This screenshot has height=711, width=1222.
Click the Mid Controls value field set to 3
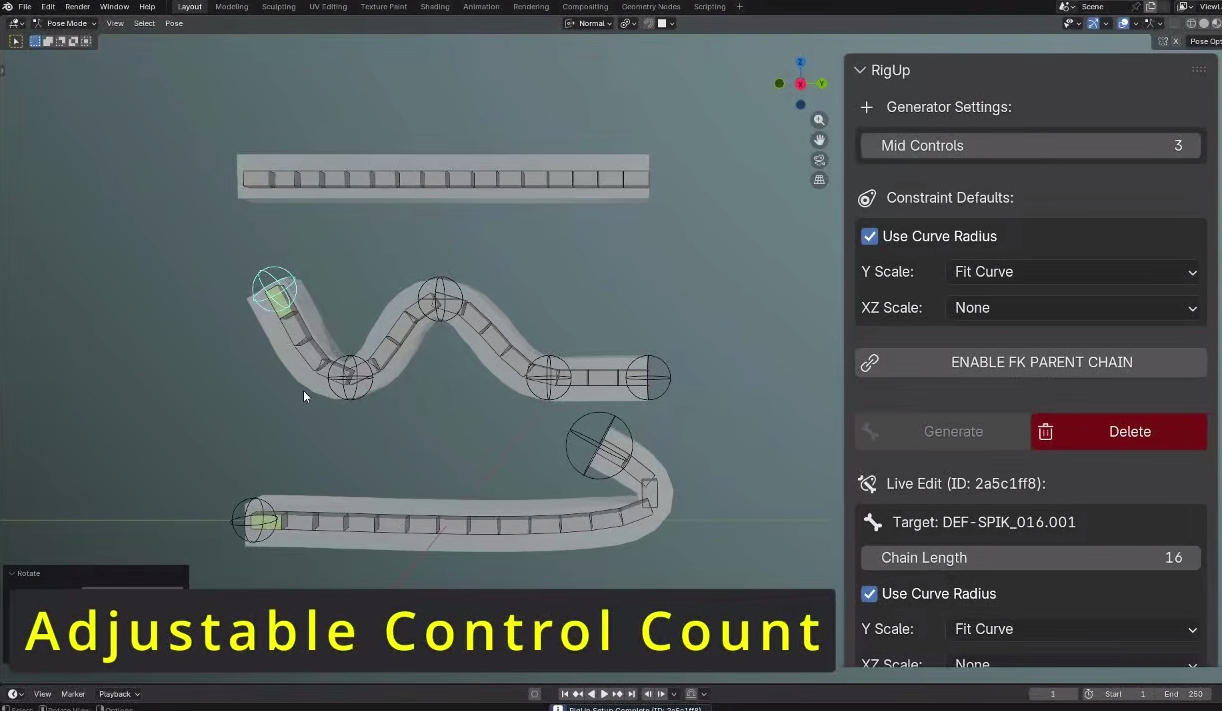[x=1030, y=145]
